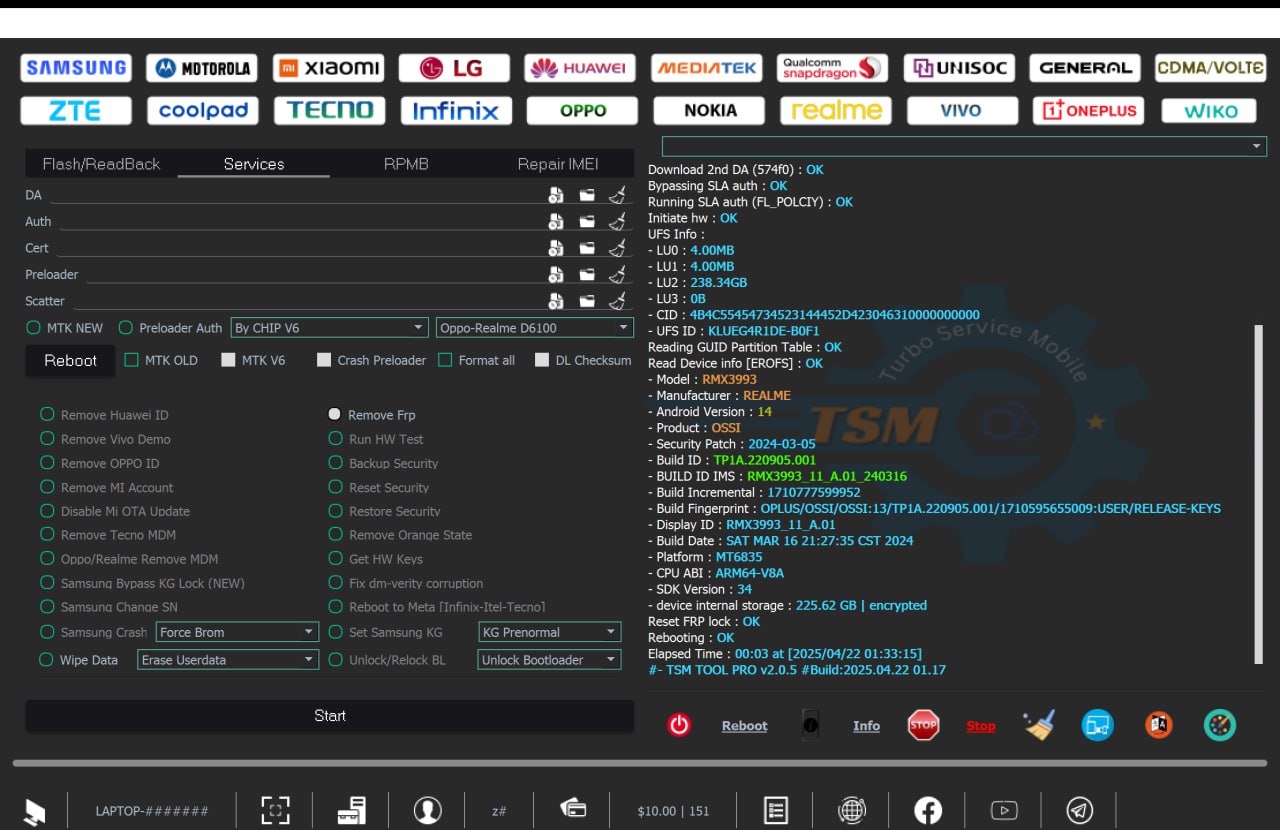Open the blue screen/devices icon
The image size is (1280, 830).
coord(1098,725)
